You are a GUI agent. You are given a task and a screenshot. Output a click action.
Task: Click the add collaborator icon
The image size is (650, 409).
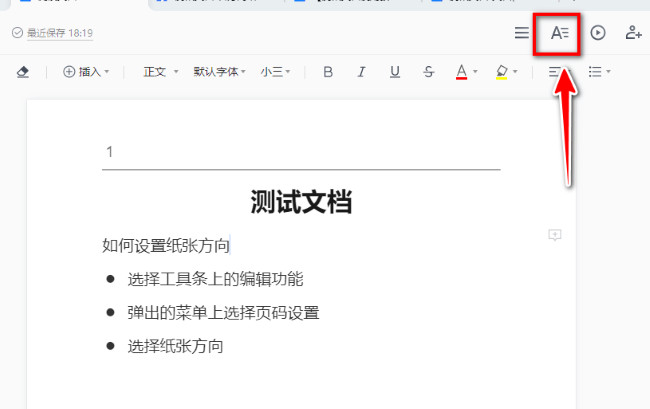click(633, 33)
